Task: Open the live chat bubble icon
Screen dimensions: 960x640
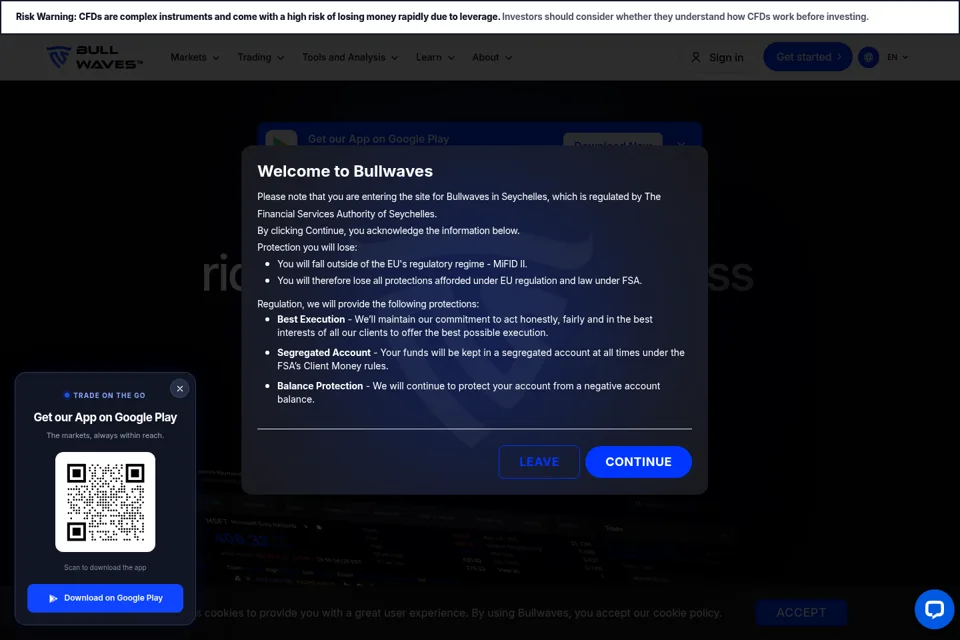Action: click(934, 609)
